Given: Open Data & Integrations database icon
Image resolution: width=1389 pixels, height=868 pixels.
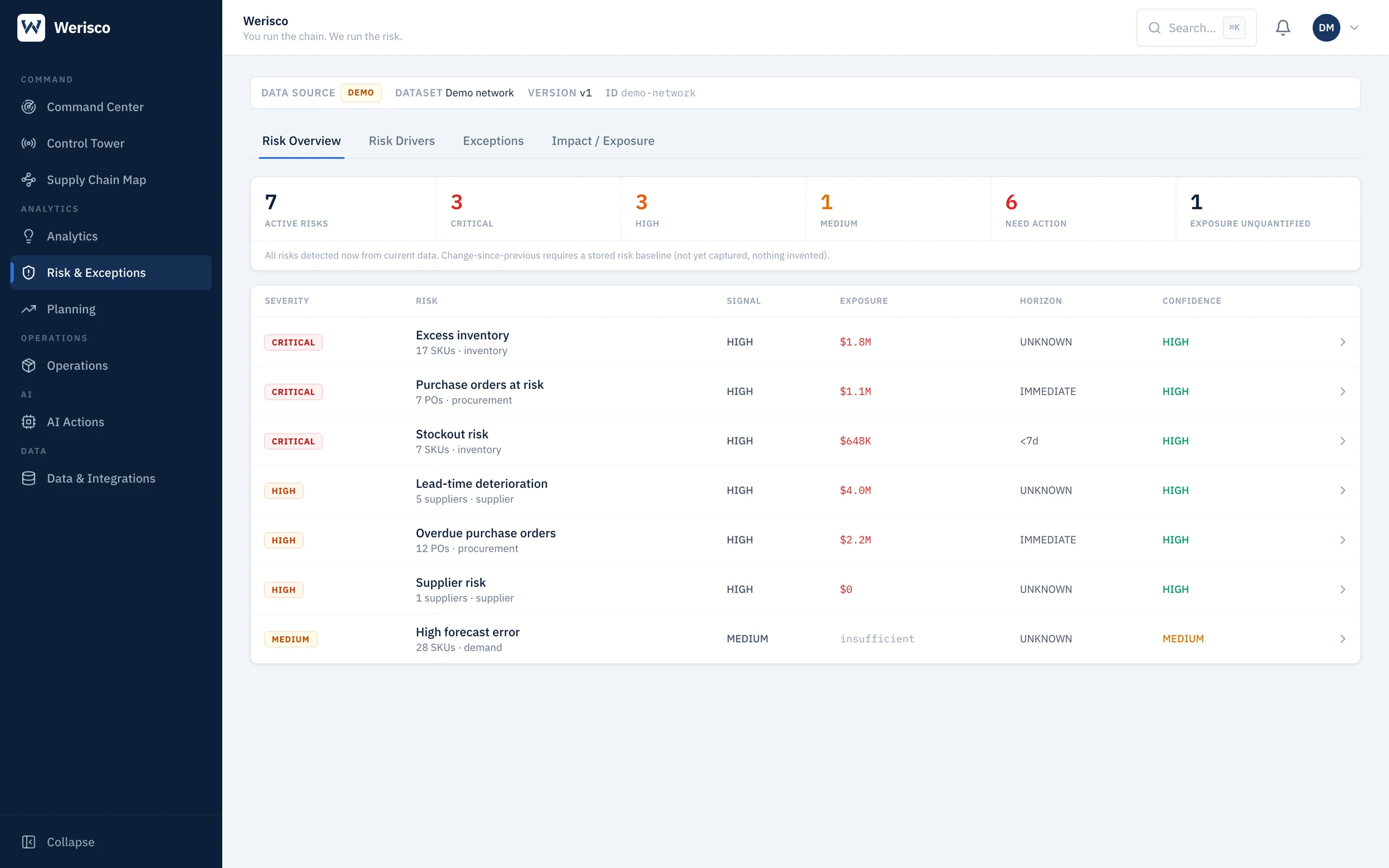Looking at the screenshot, I should pos(28,479).
